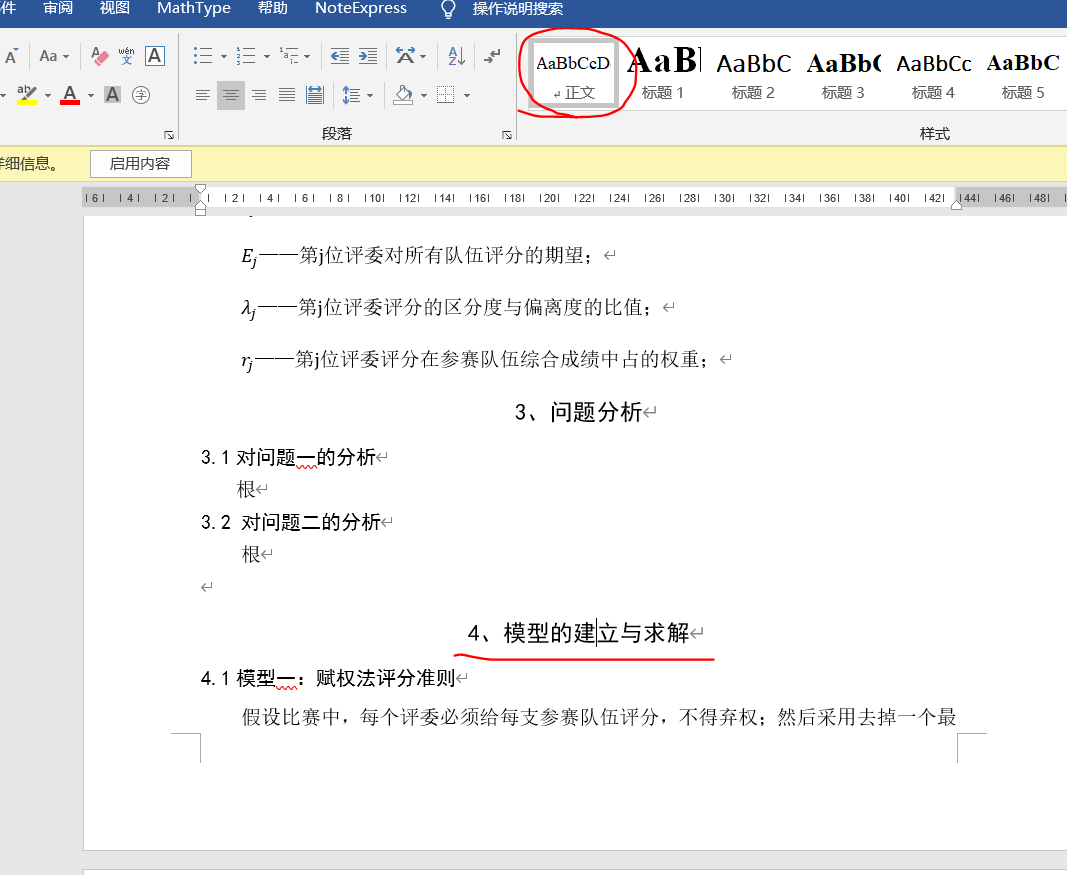The image size is (1067, 875).
Task: Decrease paragraph indent
Action: [340, 56]
